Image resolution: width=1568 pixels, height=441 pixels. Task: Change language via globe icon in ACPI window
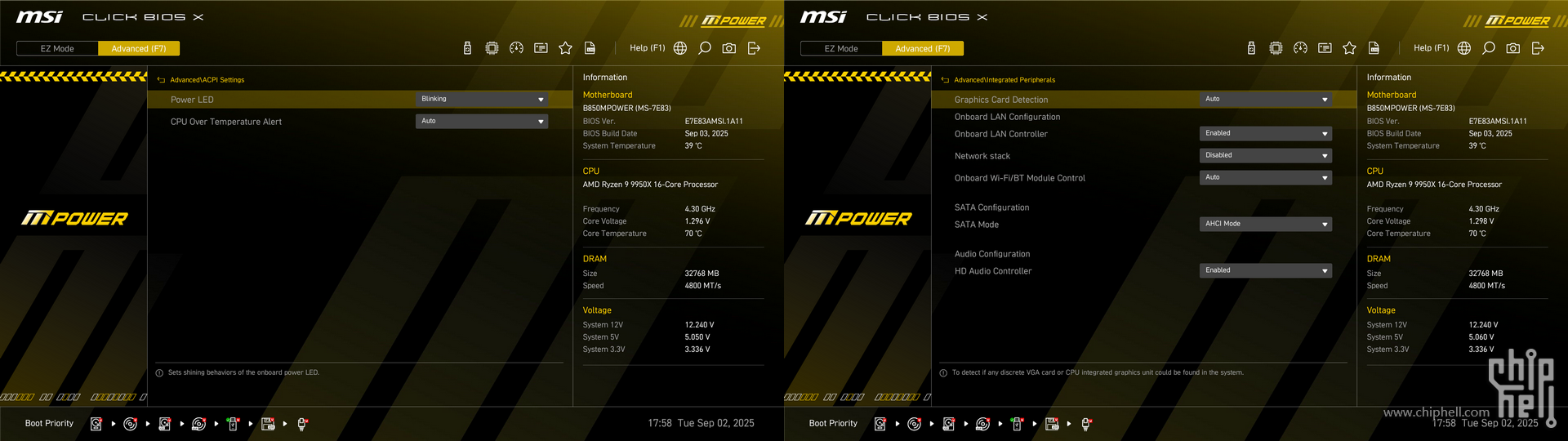click(x=680, y=48)
